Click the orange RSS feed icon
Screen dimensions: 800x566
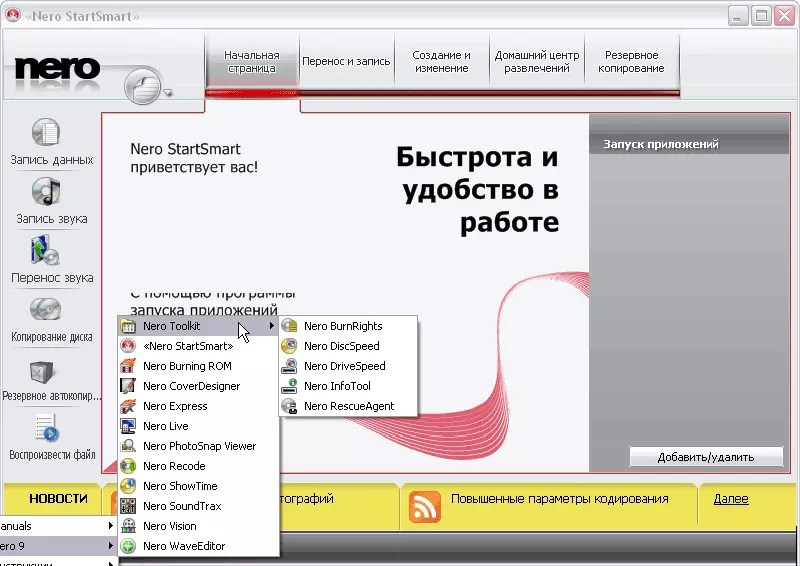coord(424,507)
